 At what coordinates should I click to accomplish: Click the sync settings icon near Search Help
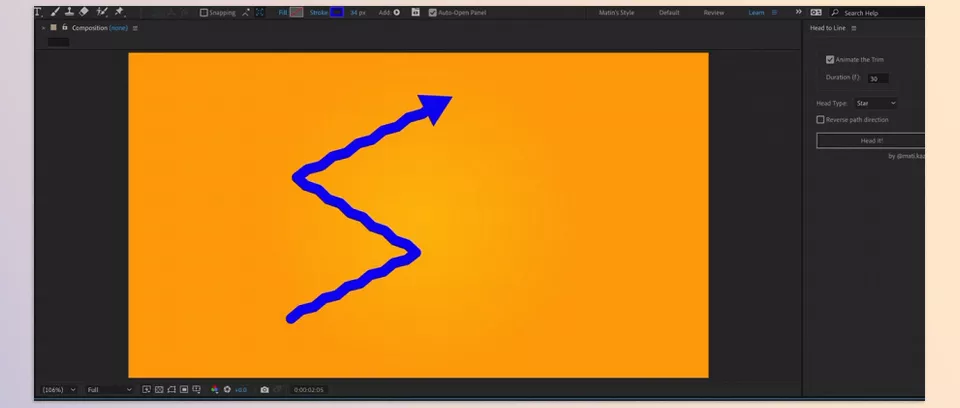pyautogui.click(x=816, y=12)
